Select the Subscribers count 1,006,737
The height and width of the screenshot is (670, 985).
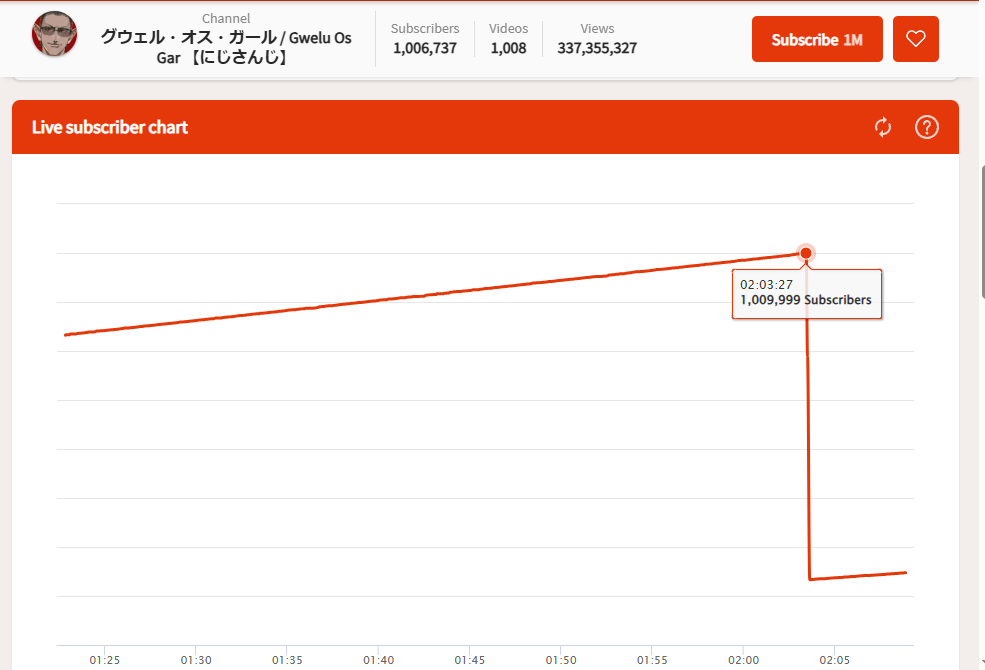click(425, 48)
